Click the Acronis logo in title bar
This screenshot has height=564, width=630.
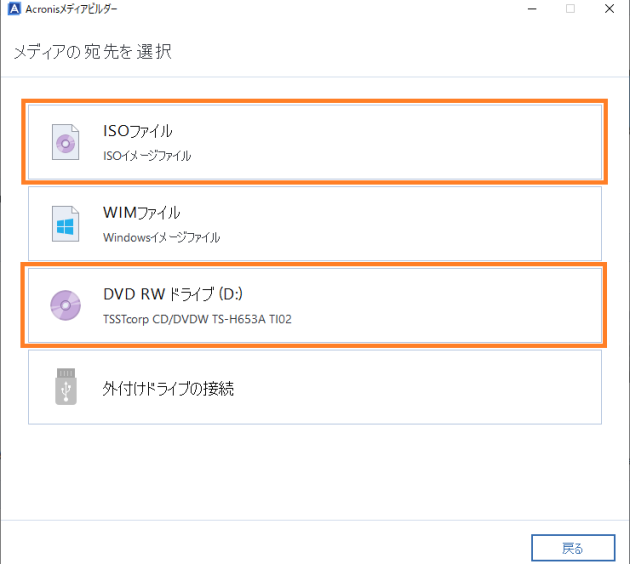click(x=13, y=9)
